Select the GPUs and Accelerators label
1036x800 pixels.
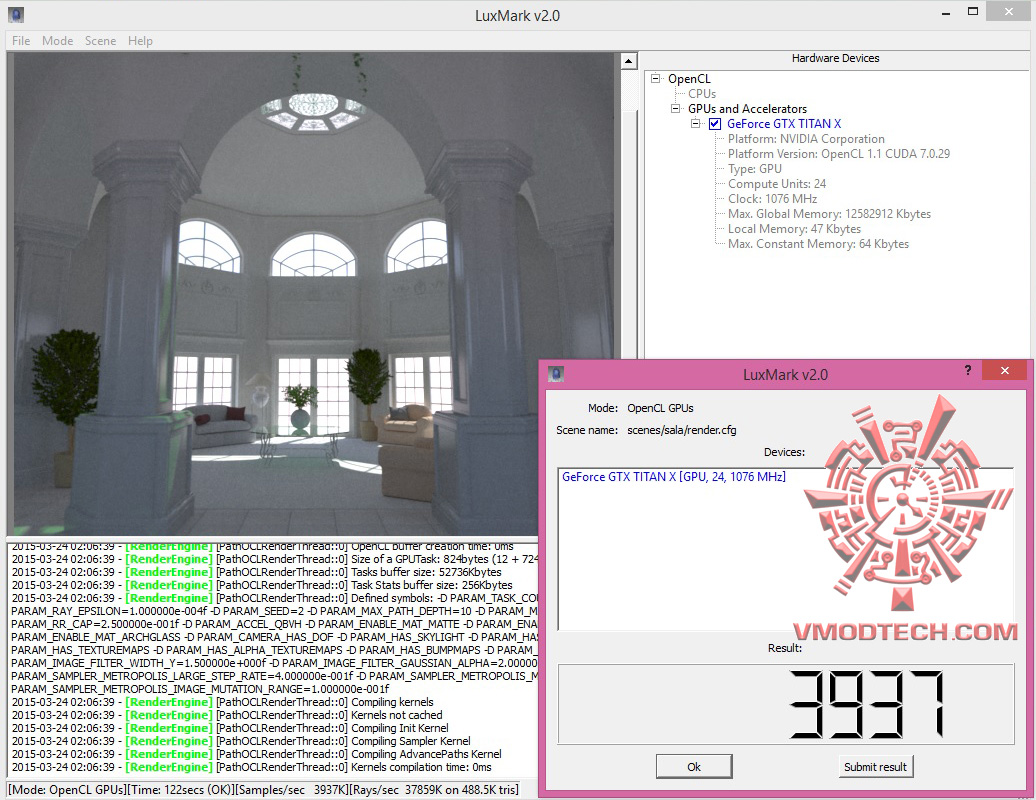(747, 109)
